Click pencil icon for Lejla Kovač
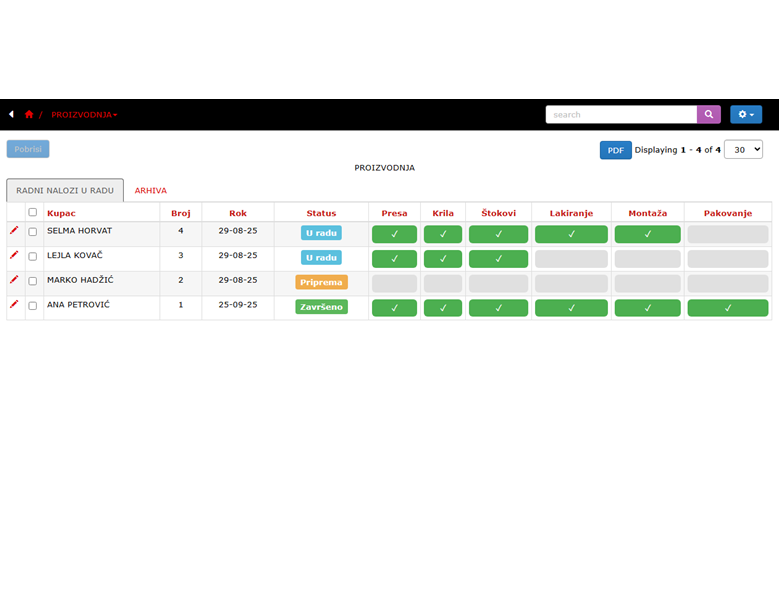Image resolution: width=780 pixels, height=614 pixels. click(14, 255)
